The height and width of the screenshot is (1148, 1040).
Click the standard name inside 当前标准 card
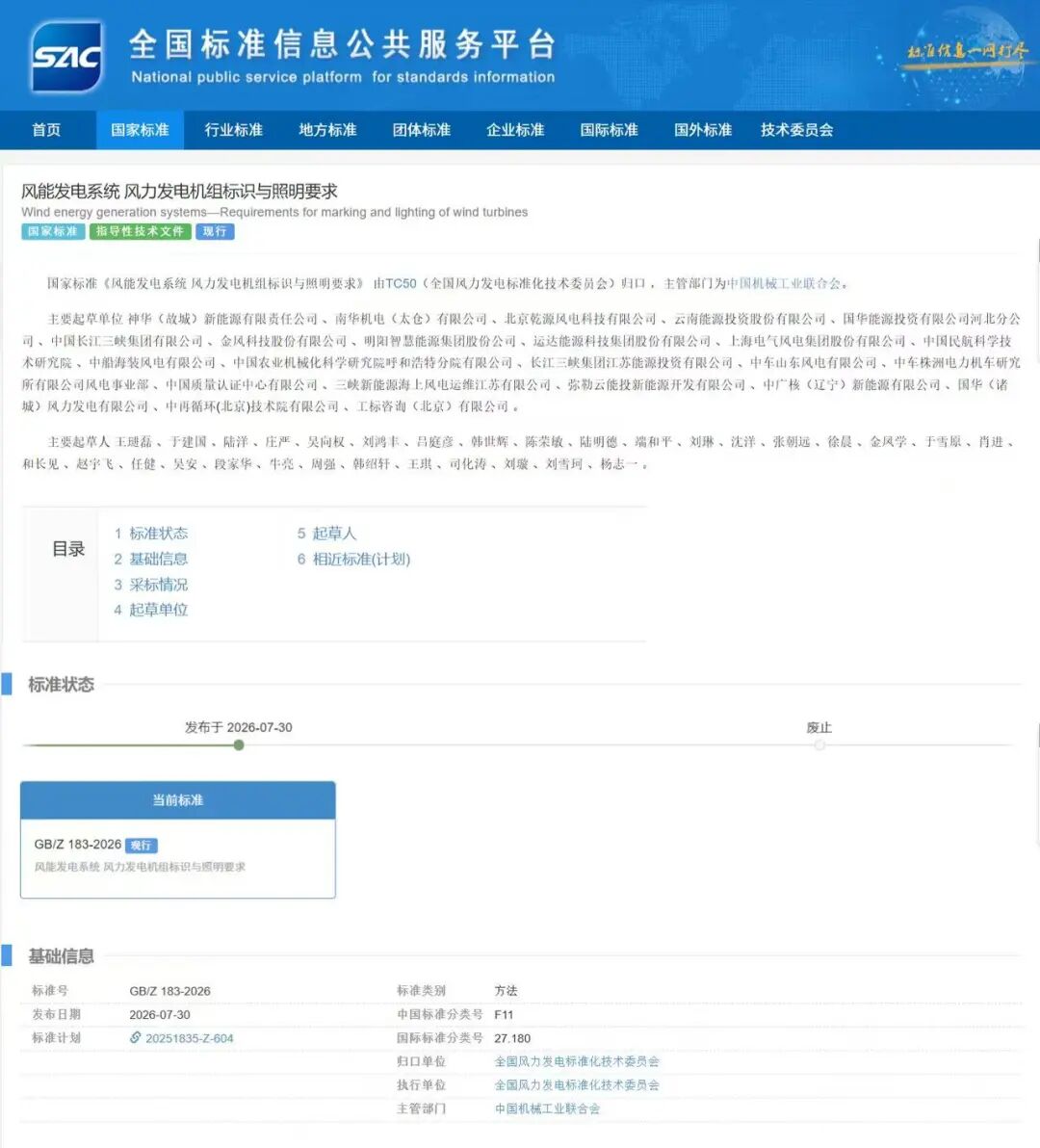[140, 867]
